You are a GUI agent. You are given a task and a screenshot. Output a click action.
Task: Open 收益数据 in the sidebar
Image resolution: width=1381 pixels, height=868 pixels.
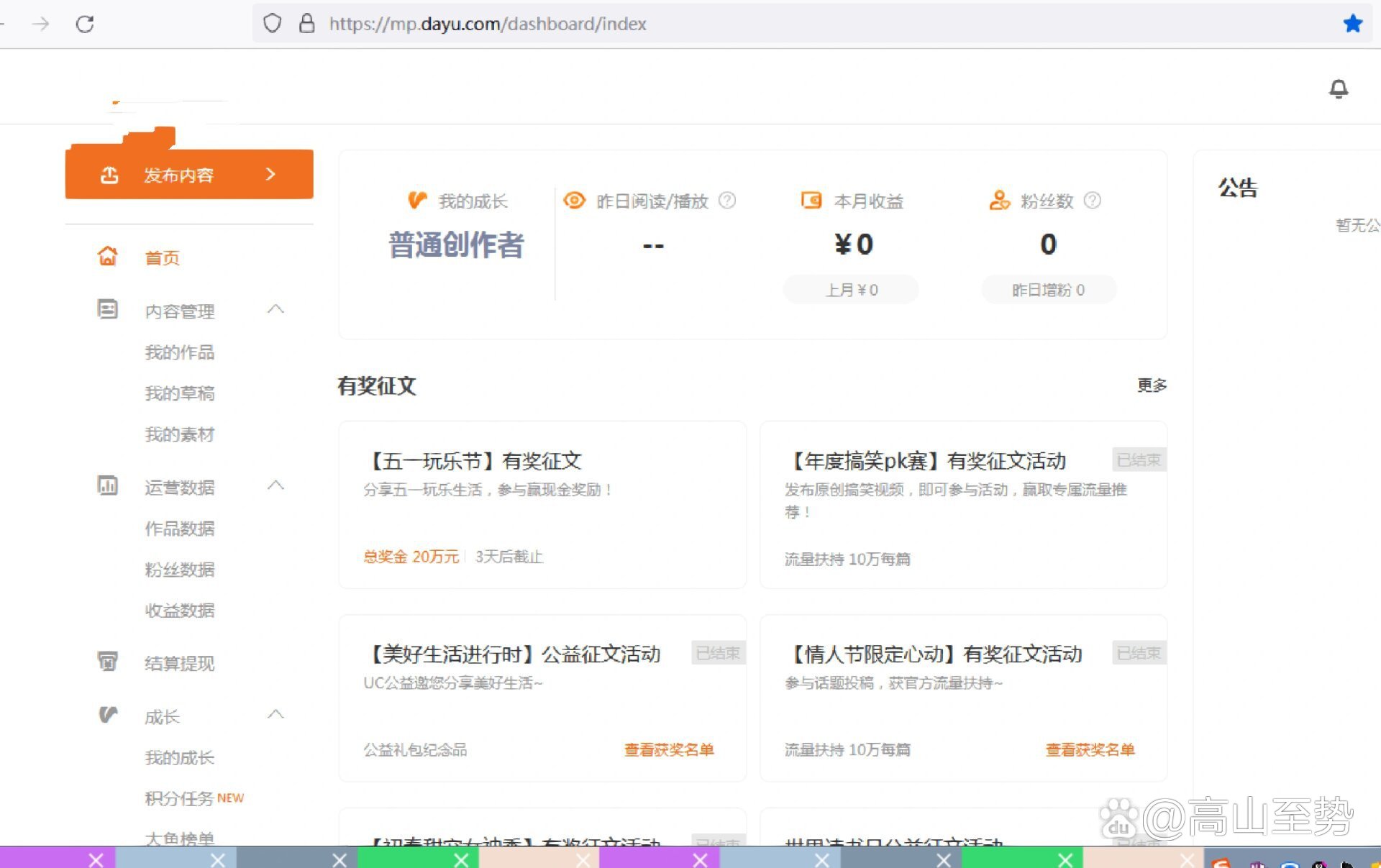click(180, 611)
